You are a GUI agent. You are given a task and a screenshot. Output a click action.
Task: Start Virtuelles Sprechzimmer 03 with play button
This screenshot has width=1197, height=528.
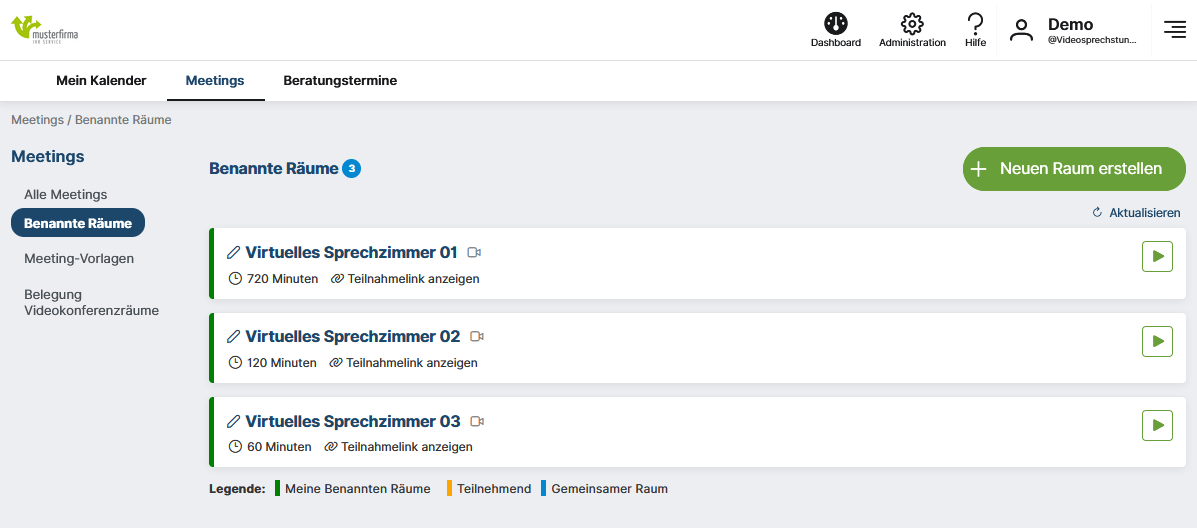point(1157,425)
